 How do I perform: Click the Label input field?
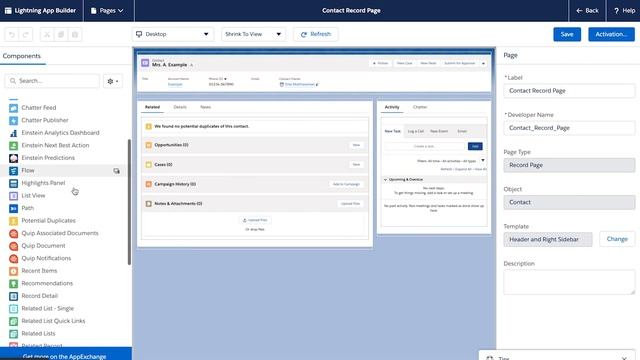click(569, 91)
